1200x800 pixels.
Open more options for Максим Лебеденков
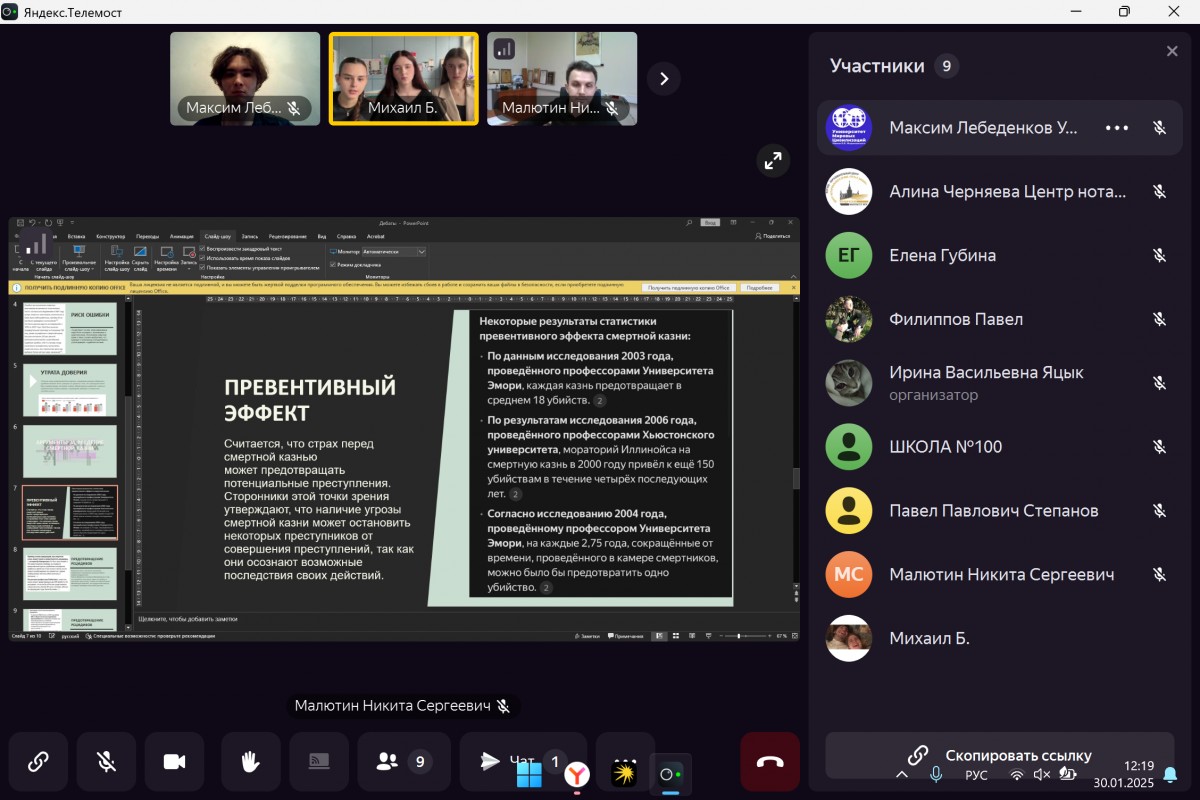pos(1116,128)
